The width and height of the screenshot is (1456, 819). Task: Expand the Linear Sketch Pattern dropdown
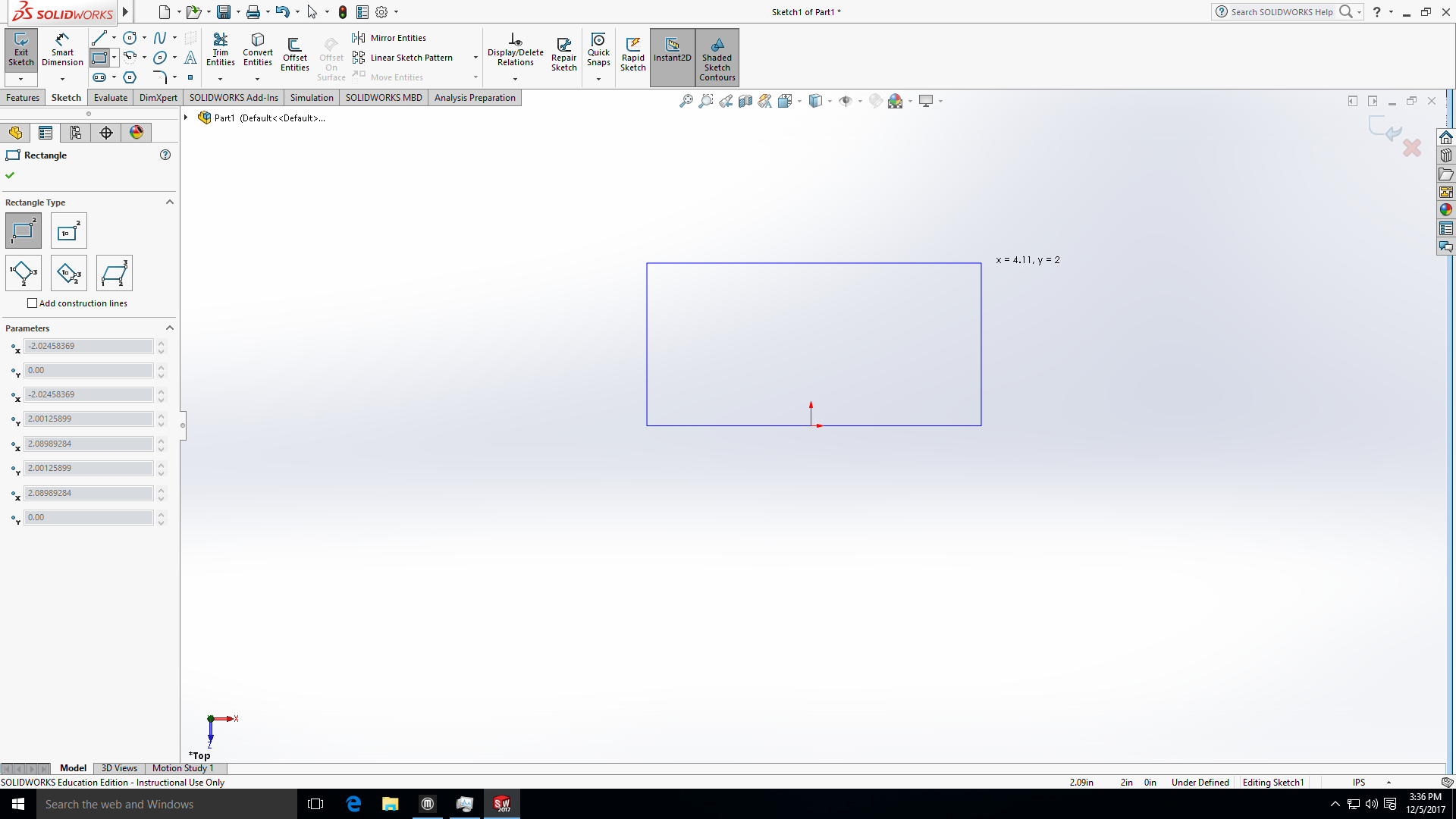click(476, 57)
